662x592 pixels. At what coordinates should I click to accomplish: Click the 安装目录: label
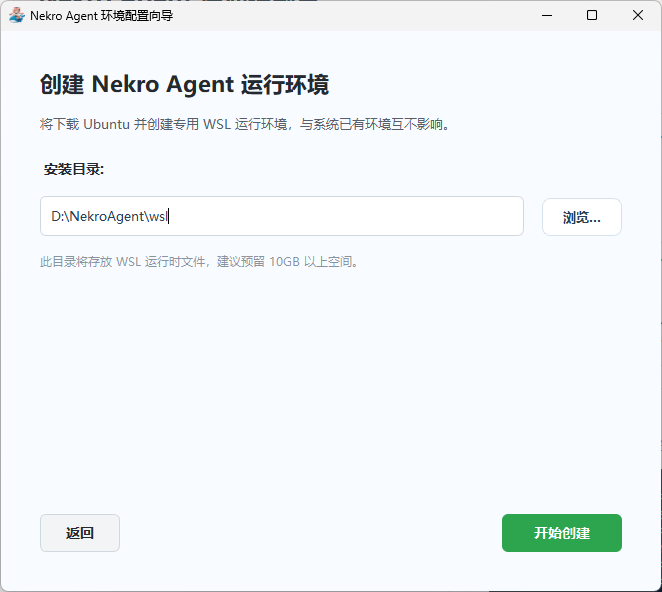tap(74, 169)
